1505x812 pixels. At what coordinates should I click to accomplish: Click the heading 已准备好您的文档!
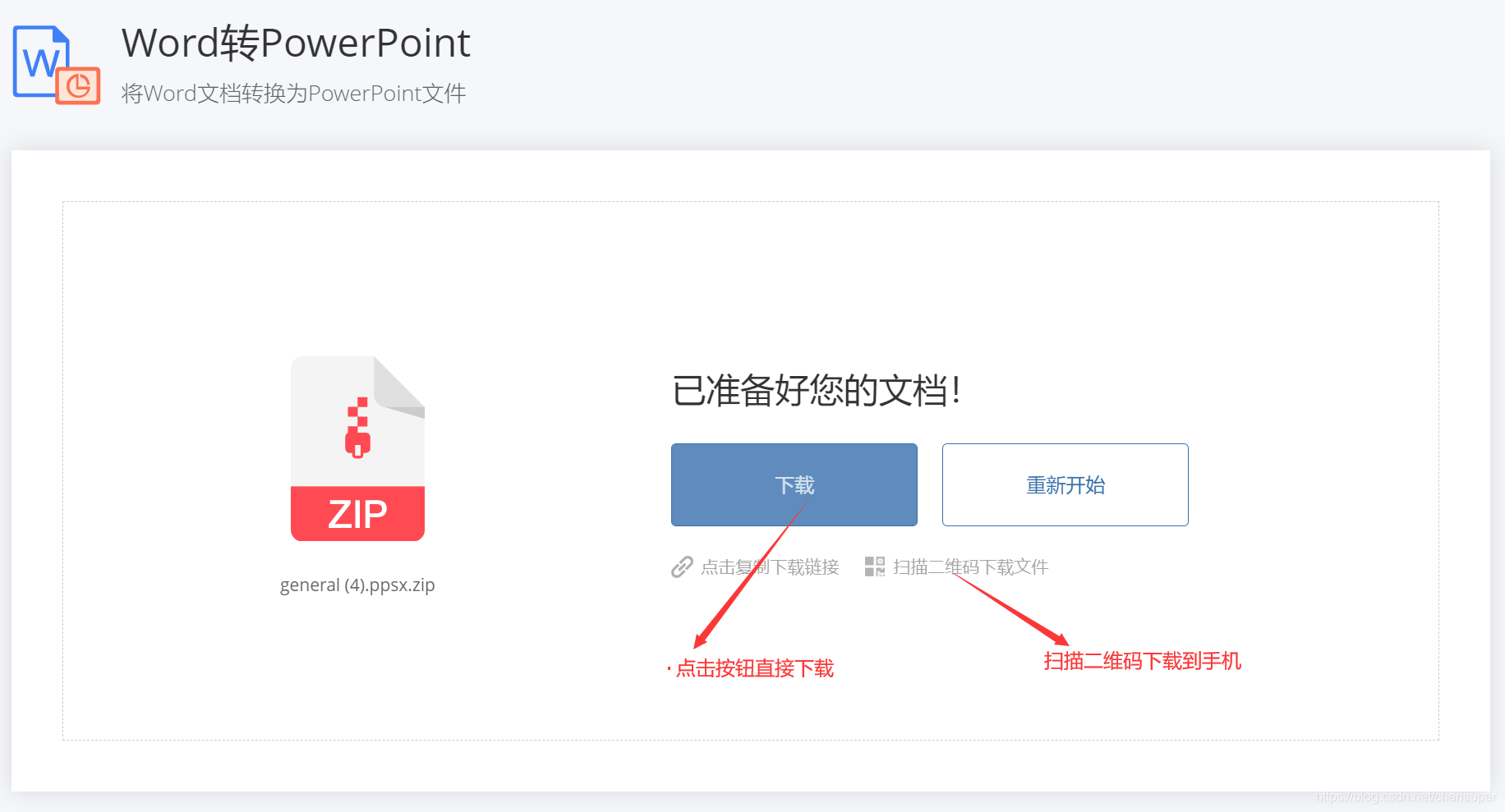(x=817, y=390)
